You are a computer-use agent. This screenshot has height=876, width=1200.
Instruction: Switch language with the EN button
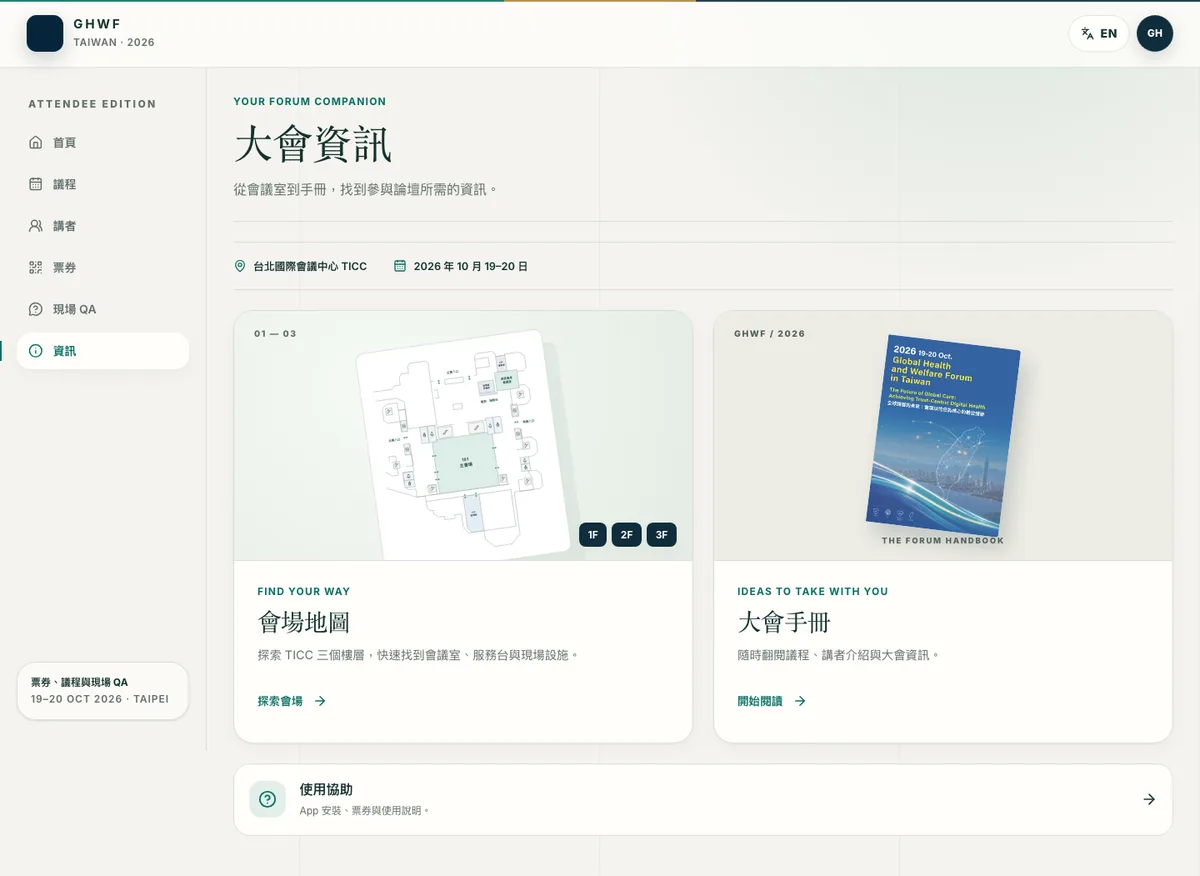(x=1099, y=33)
